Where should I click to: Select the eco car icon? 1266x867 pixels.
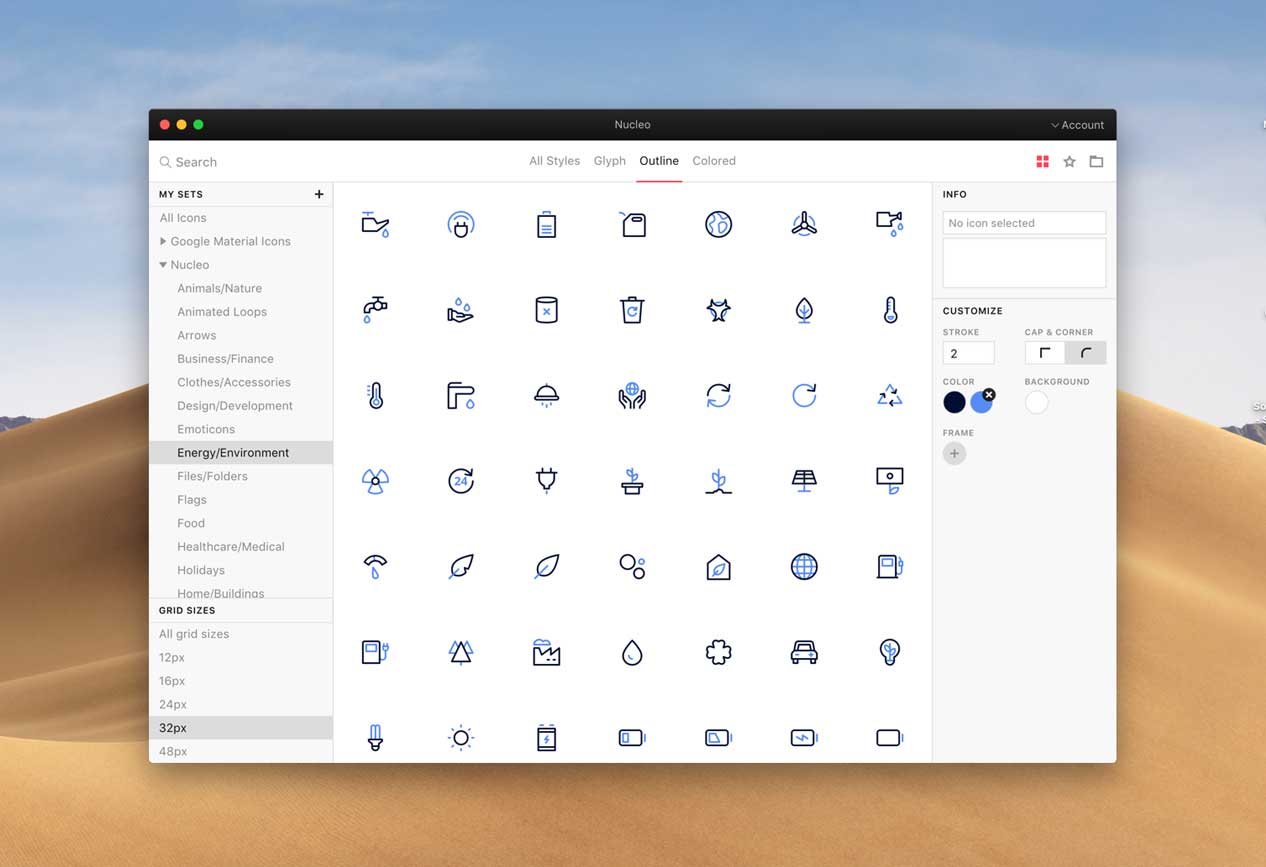tap(804, 651)
